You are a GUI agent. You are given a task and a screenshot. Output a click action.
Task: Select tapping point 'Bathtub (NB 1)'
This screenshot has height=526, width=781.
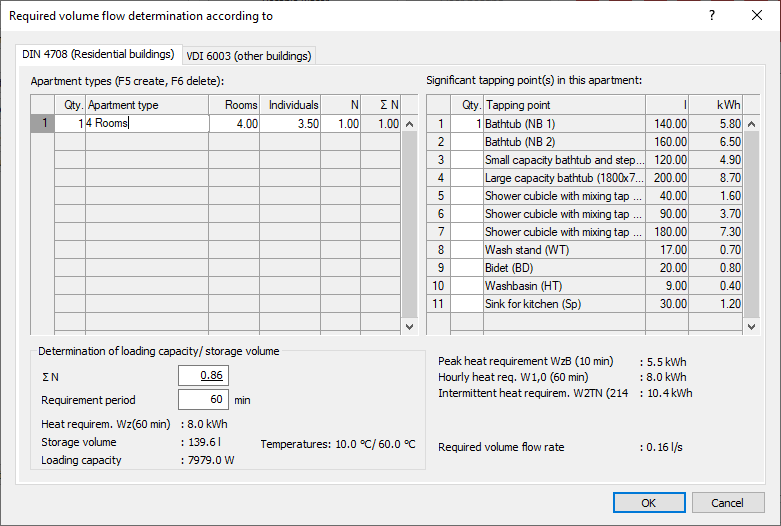(564, 124)
